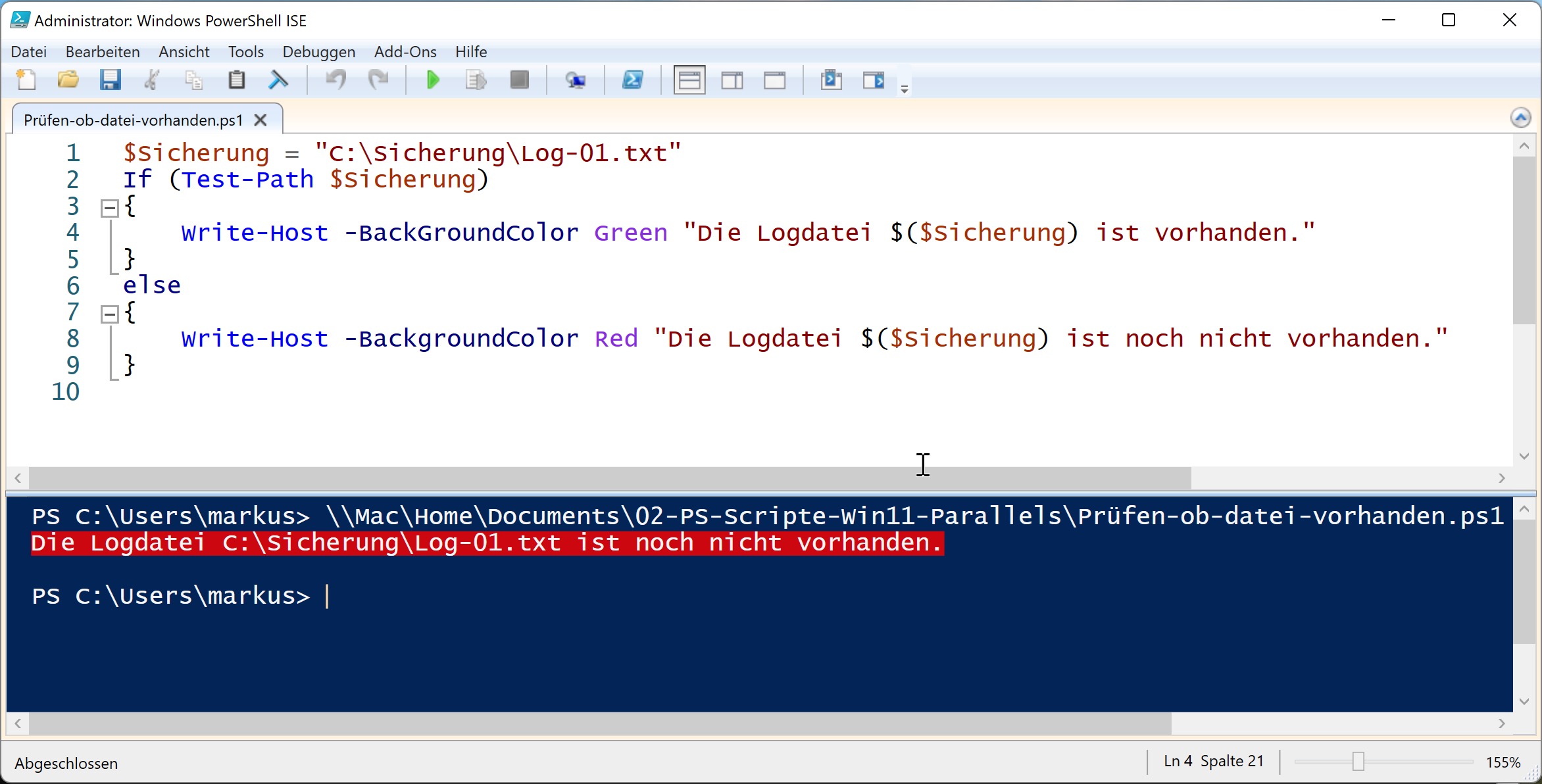Collapse the script pane with the round chevron
Screen dimensions: 1542x784
point(1520,118)
